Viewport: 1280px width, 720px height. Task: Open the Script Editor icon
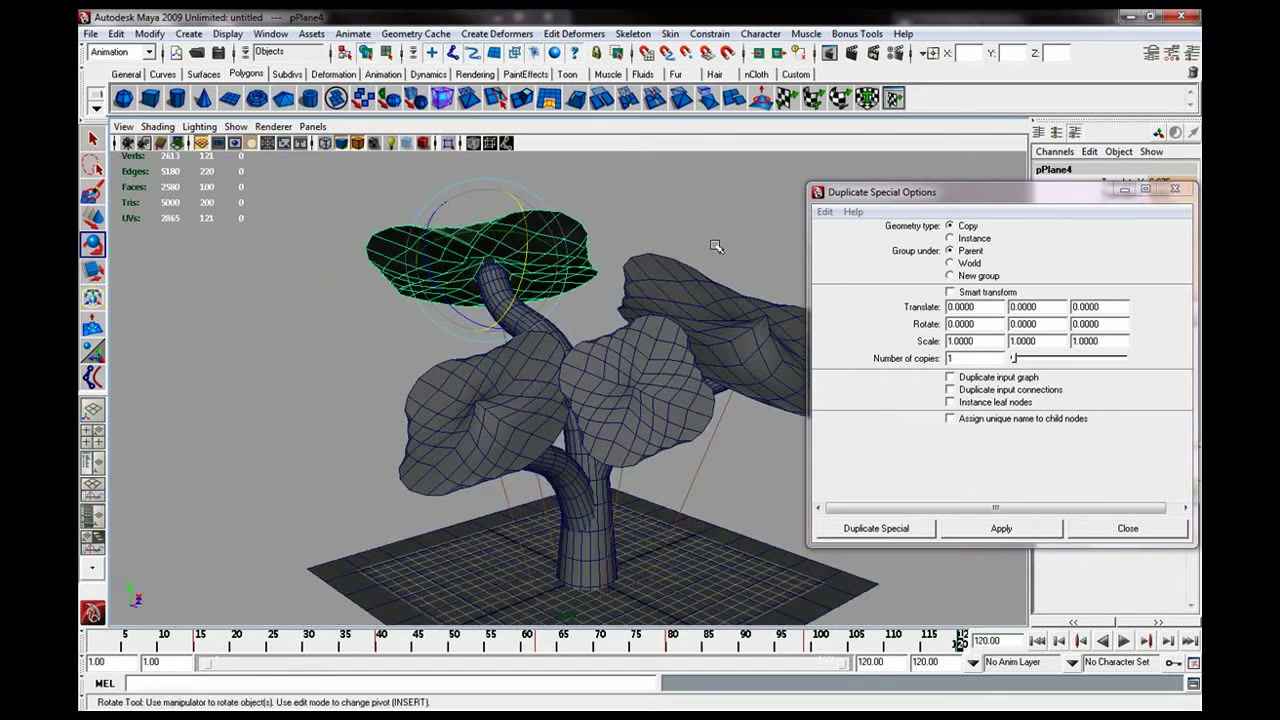(x=1193, y=684)
